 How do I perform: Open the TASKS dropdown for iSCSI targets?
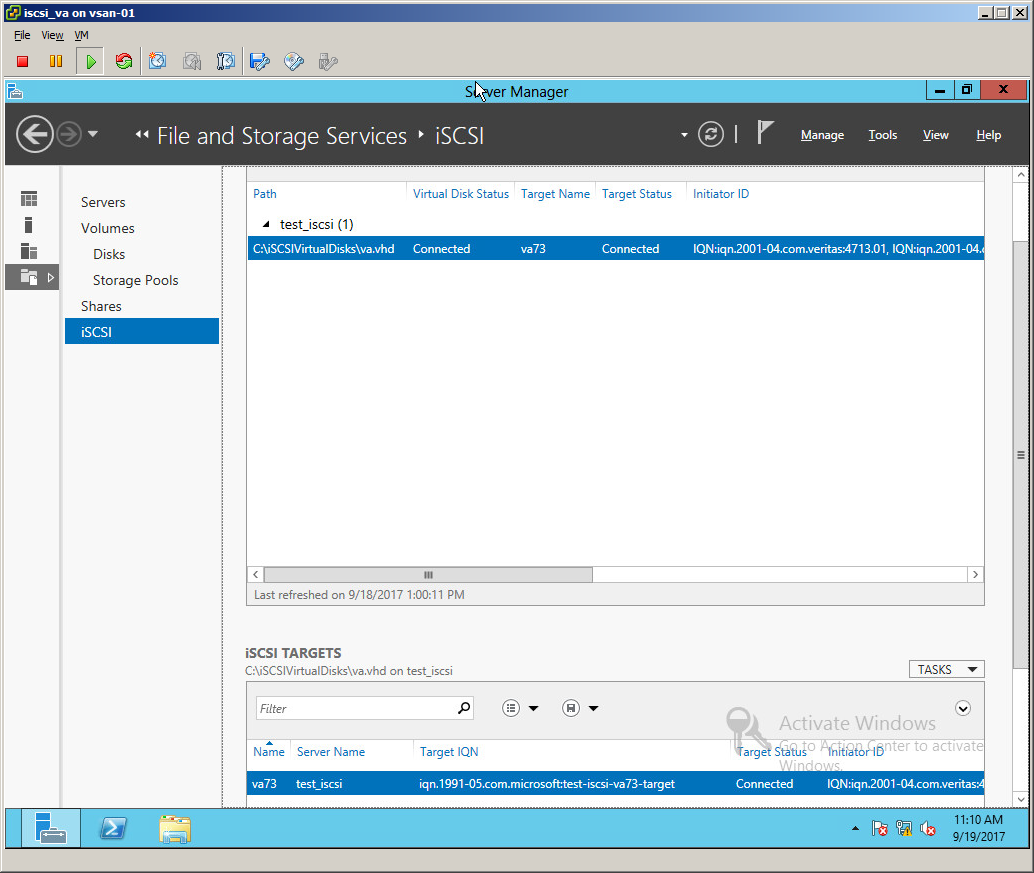click(945, 668)
